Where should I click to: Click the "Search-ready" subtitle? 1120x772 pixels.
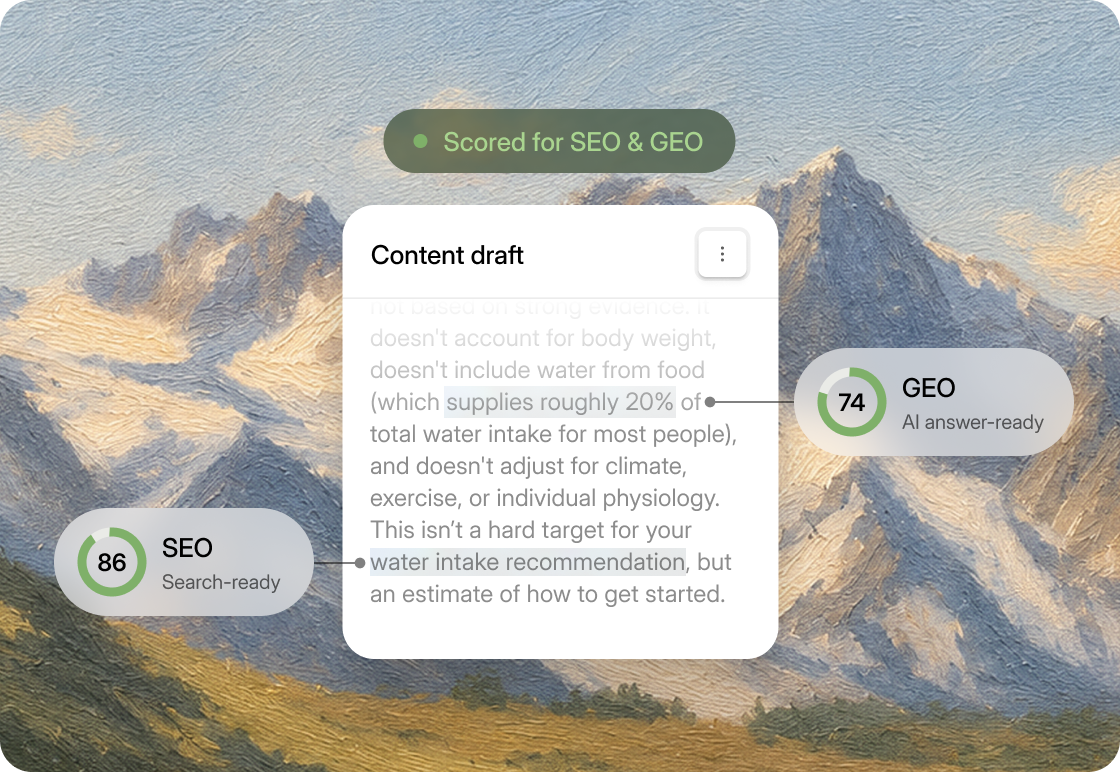221,582
